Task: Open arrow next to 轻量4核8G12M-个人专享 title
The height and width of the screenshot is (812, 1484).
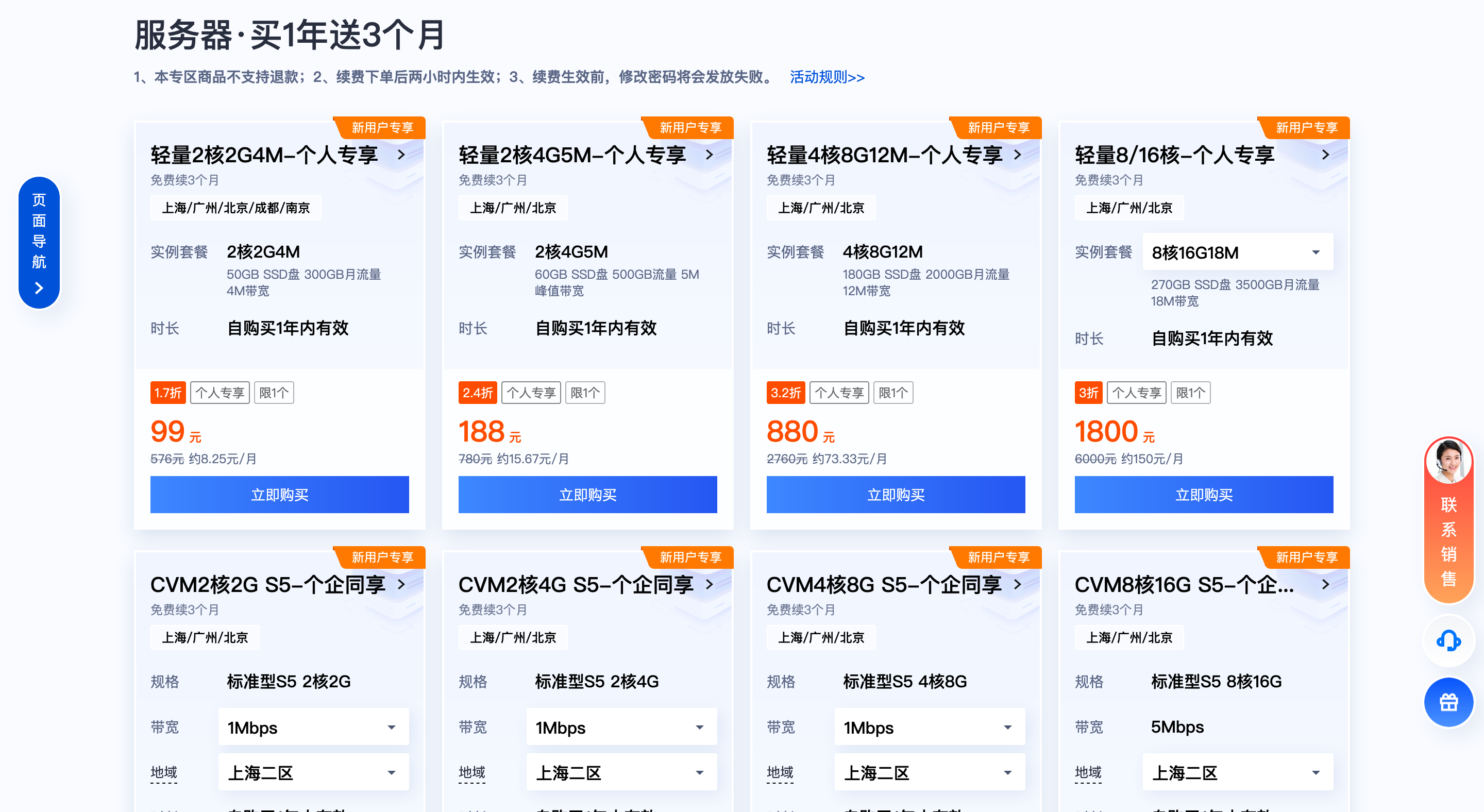Action: [1018, 155]
